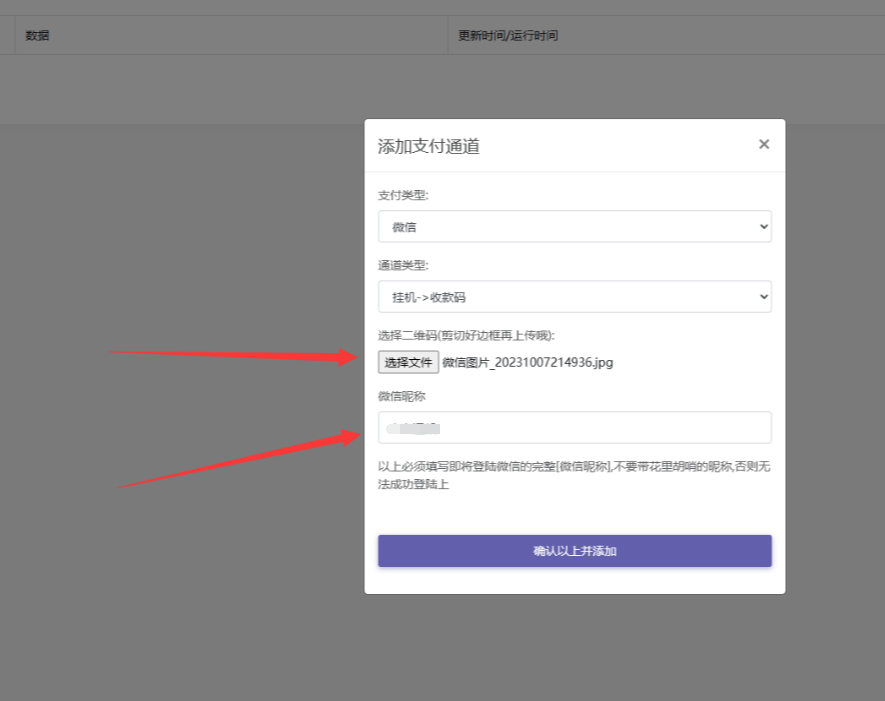Click the file picker control to re-upload QR
885x701 pixels.
tap(409, 362)
